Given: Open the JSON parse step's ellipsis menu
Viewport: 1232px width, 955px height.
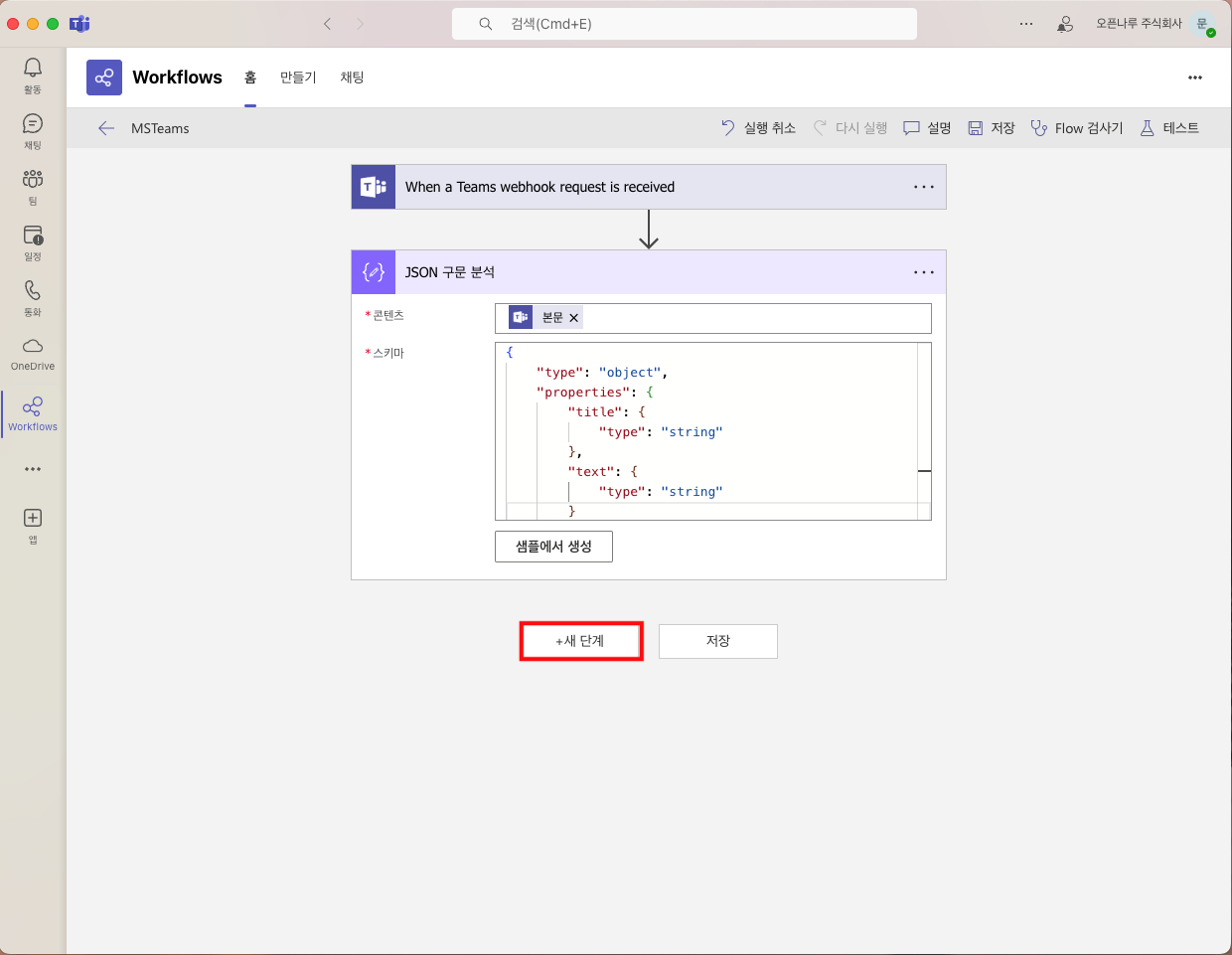Looking at the screenshot, I should 924,272.
